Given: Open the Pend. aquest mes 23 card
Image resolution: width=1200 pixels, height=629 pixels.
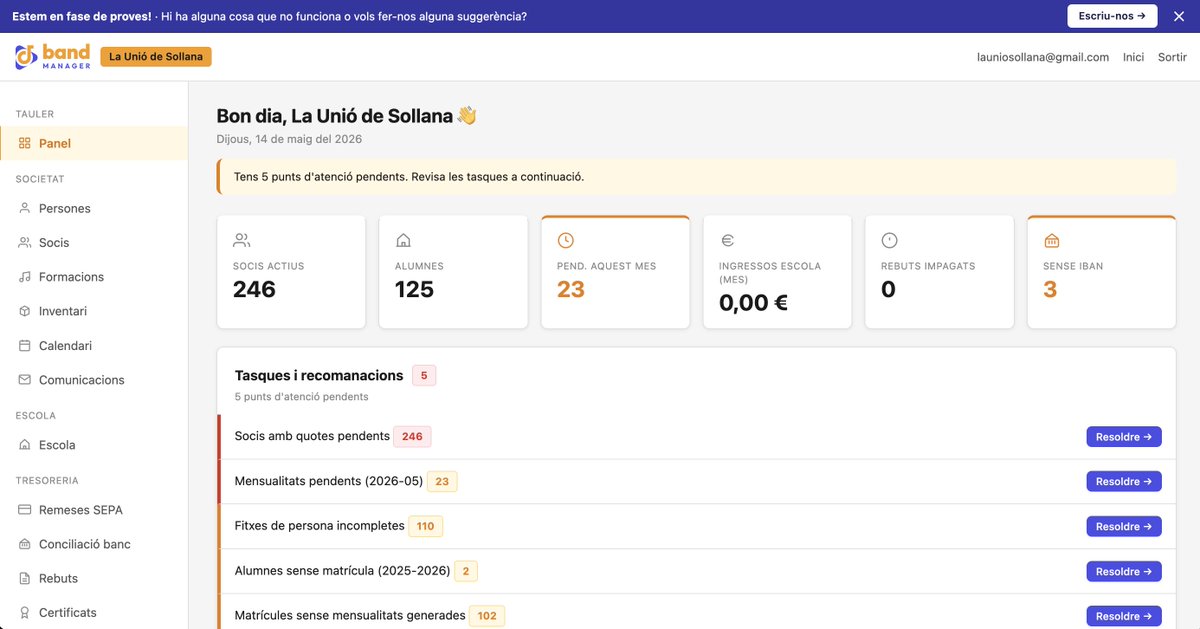Looking at the screenshot, I should point(614,272).
